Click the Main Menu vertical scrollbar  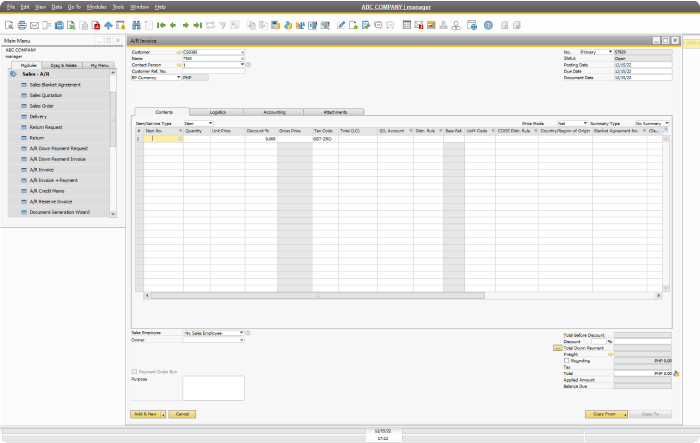113,119
